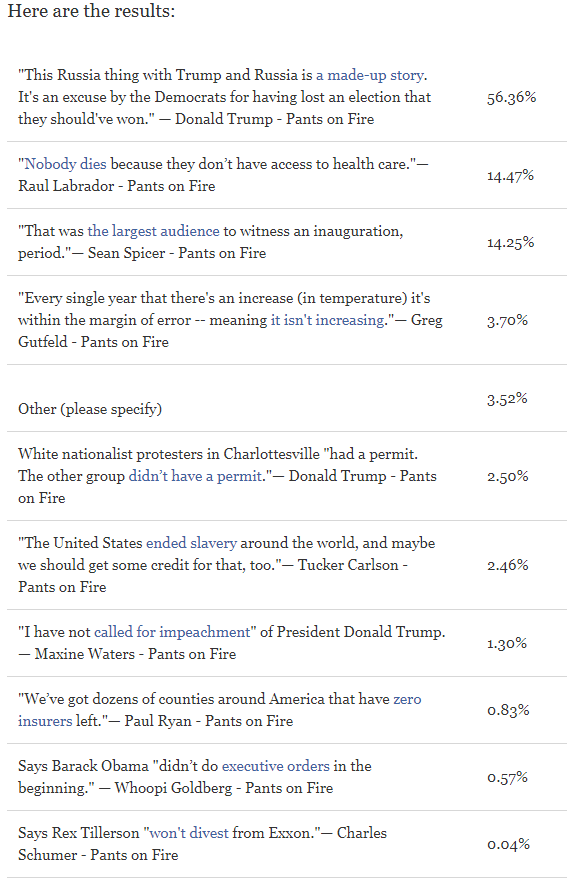The image size is (573, 884).
Task: Open the "executive orders" link
Action: 275,766
